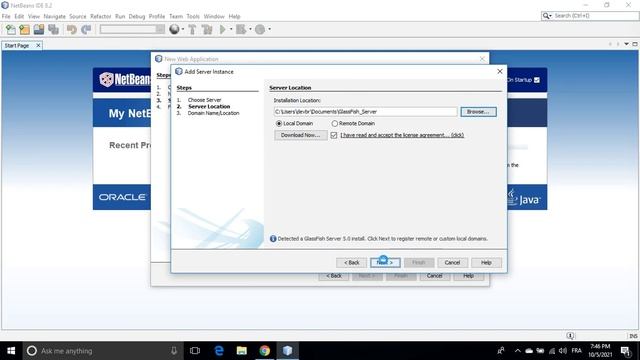Toggle the license agreement checkbox
The width and height of the screenshot is (640, 360).
point(333,135)
